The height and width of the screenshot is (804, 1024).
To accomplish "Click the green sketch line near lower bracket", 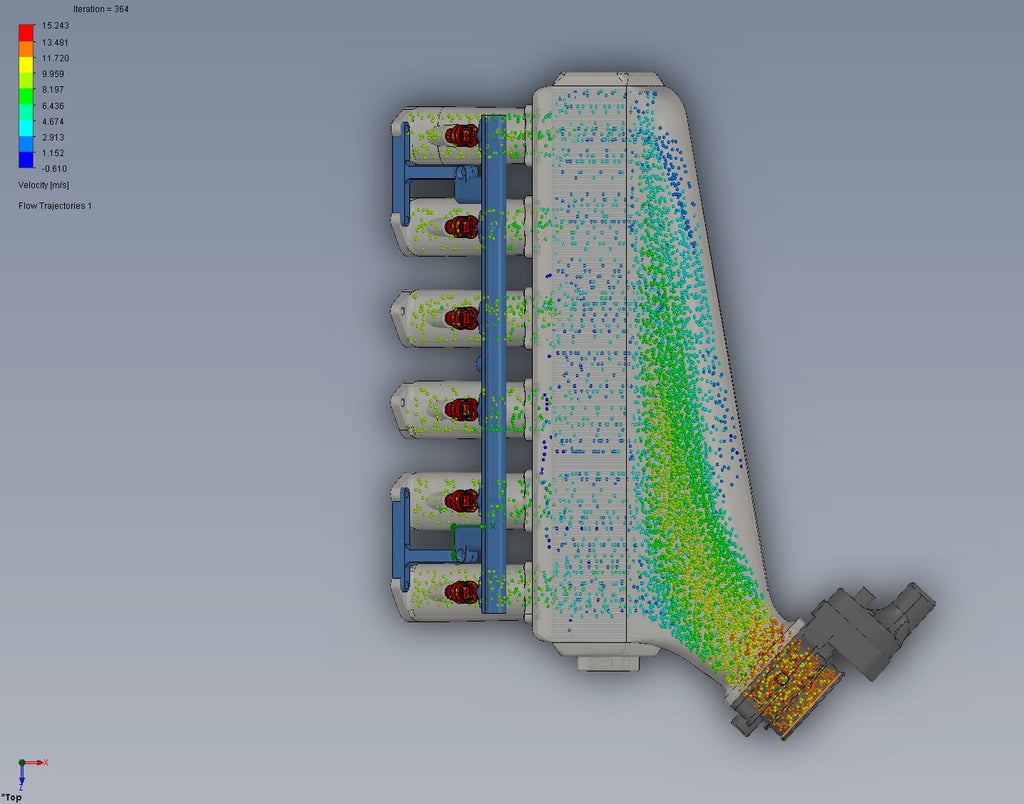I will [468, 526].
